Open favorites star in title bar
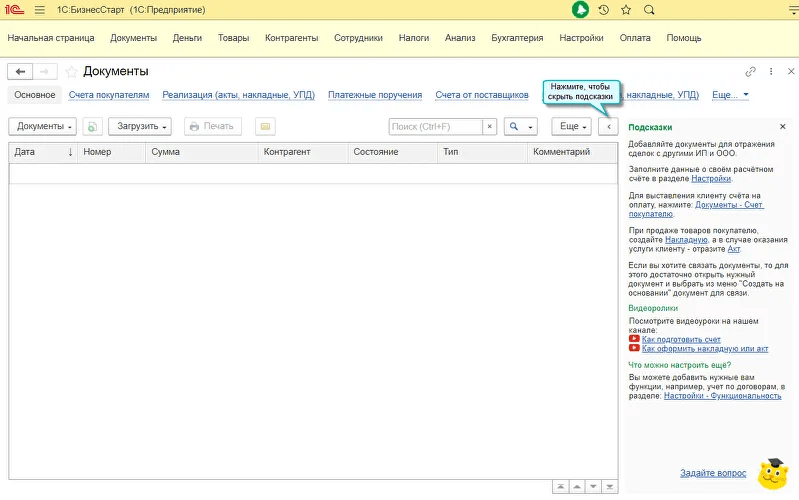This screenshot has height=500, width=799. (626, 10)
